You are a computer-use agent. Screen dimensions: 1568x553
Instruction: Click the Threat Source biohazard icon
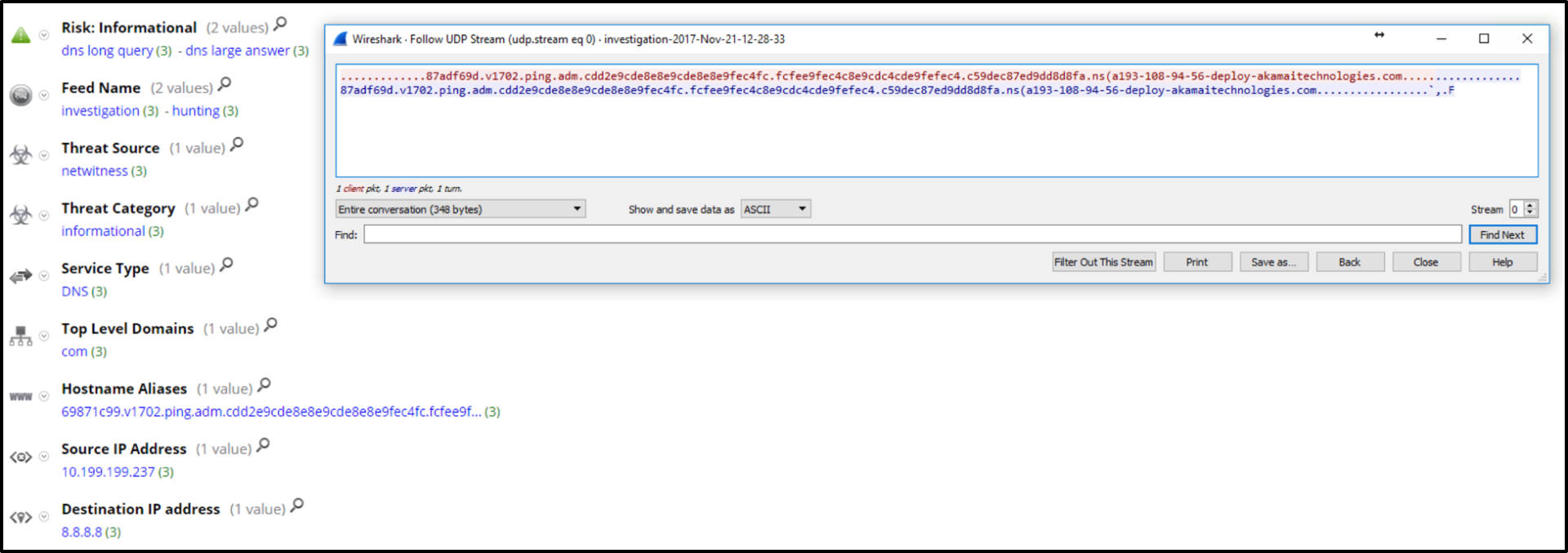[20, 155]
